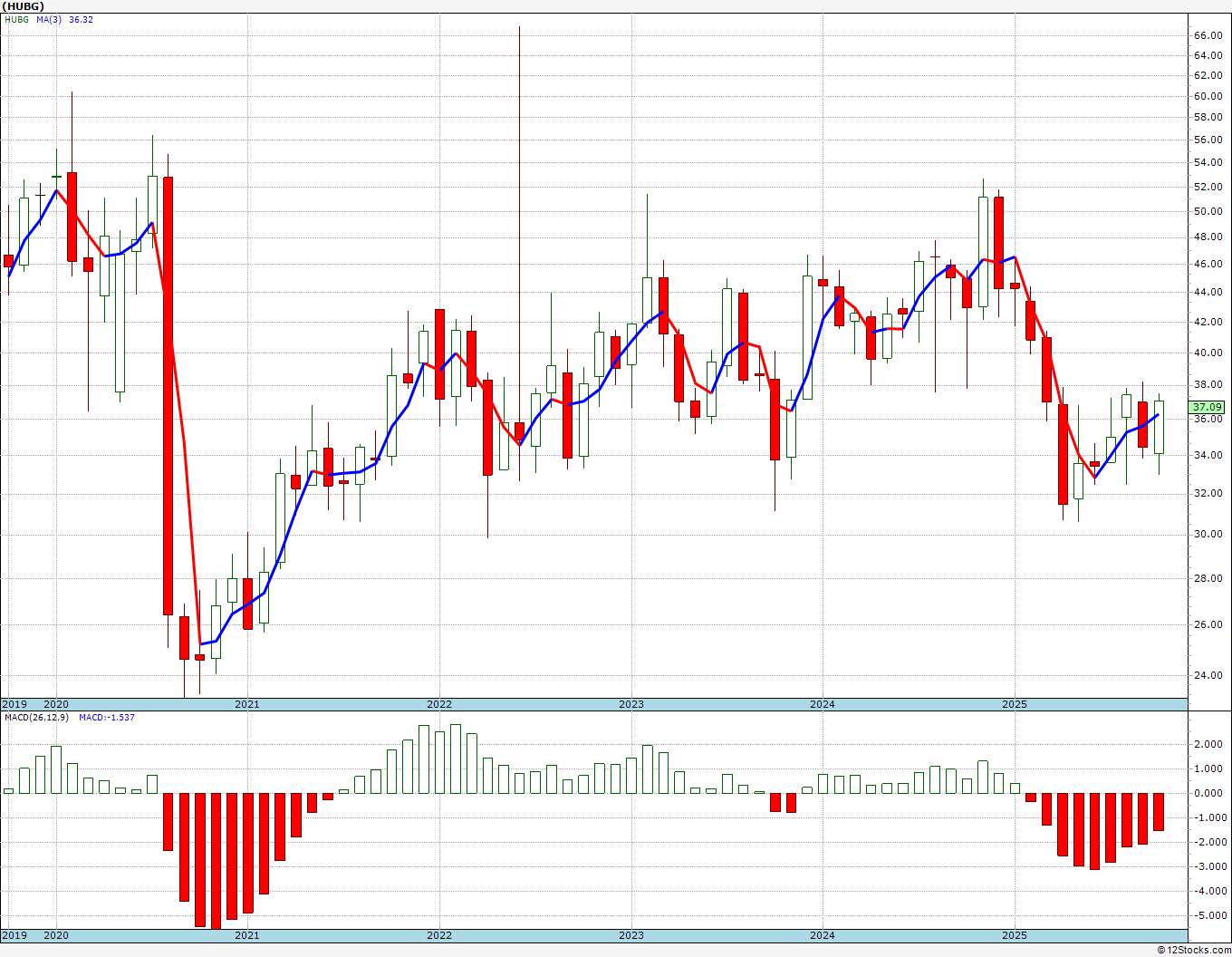Click the deepest red MACD histogram bar of 2020

click(x=216, y=861)
